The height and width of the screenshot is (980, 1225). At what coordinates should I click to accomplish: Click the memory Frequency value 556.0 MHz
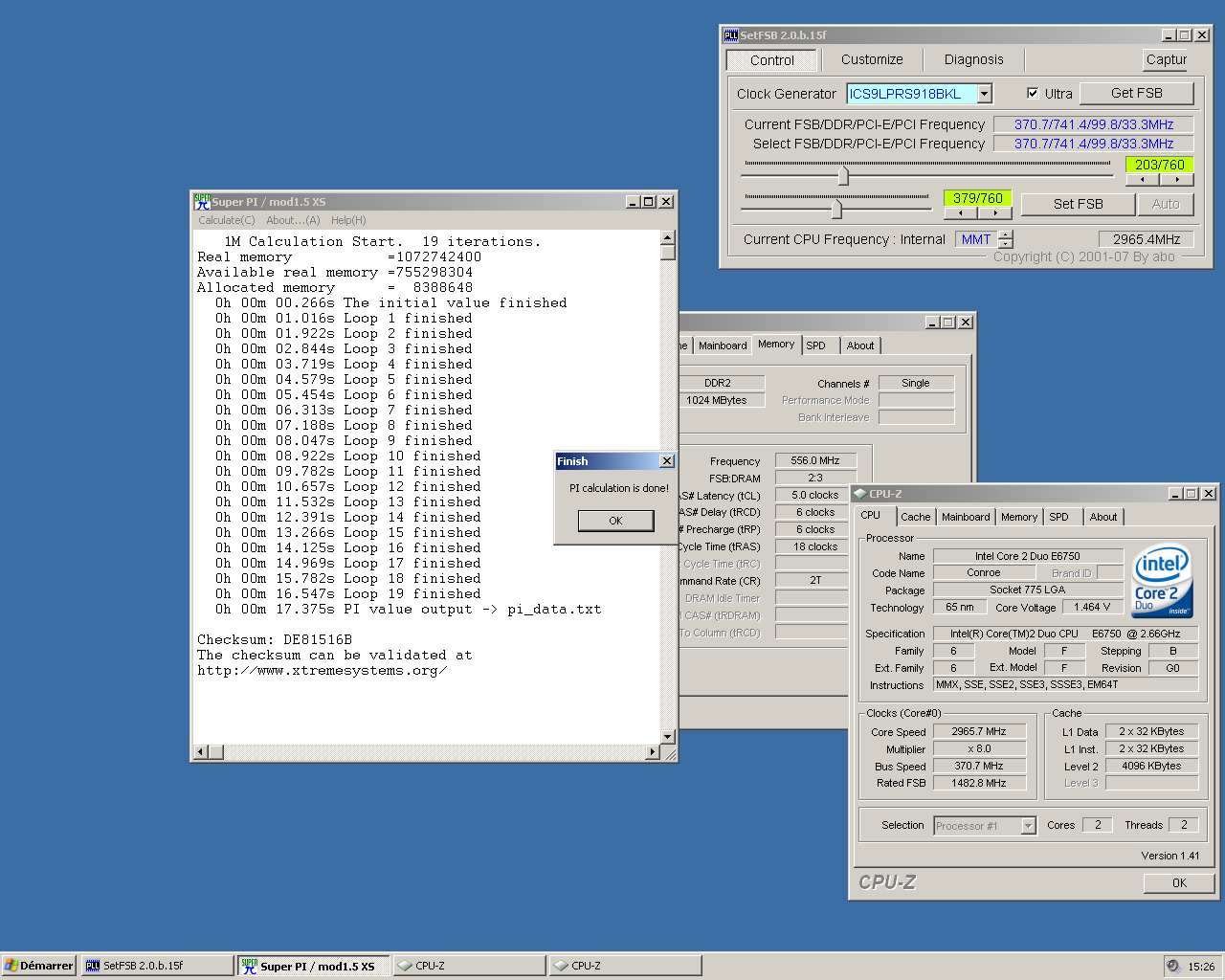click(815, 460)
